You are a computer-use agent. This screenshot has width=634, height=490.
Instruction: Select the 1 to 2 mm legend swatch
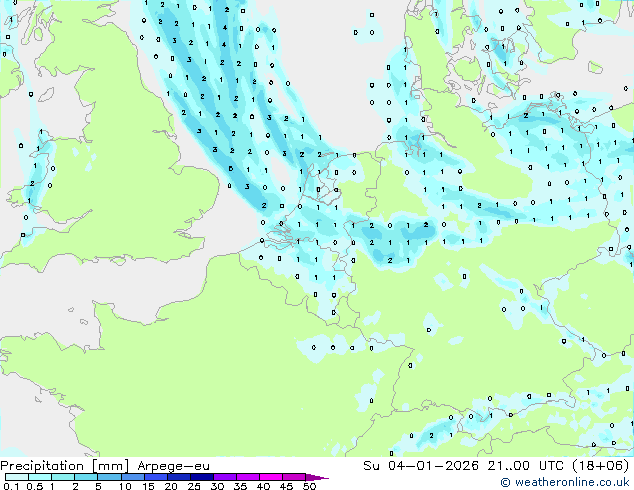pyautogui.click(x=63, y=477)
